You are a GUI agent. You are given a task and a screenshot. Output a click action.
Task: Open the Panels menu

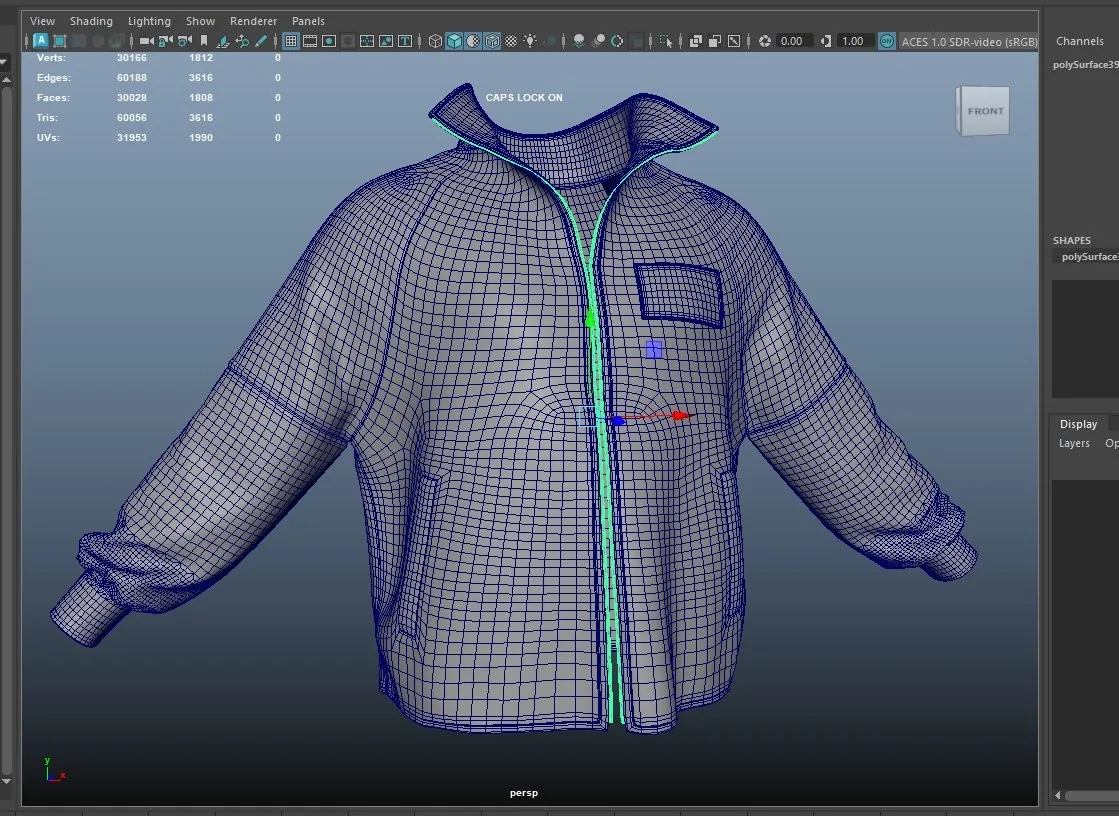[308, 21]
